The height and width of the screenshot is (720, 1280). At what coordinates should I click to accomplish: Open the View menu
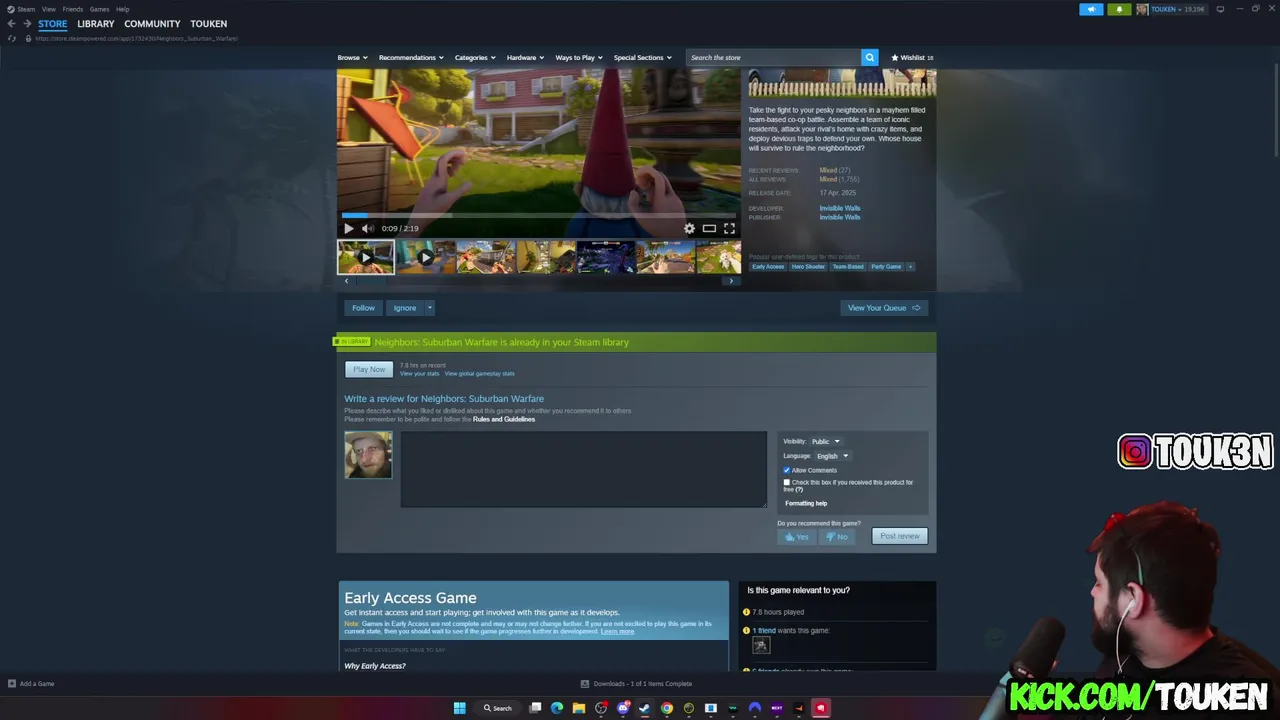click(x=48, y=9)
